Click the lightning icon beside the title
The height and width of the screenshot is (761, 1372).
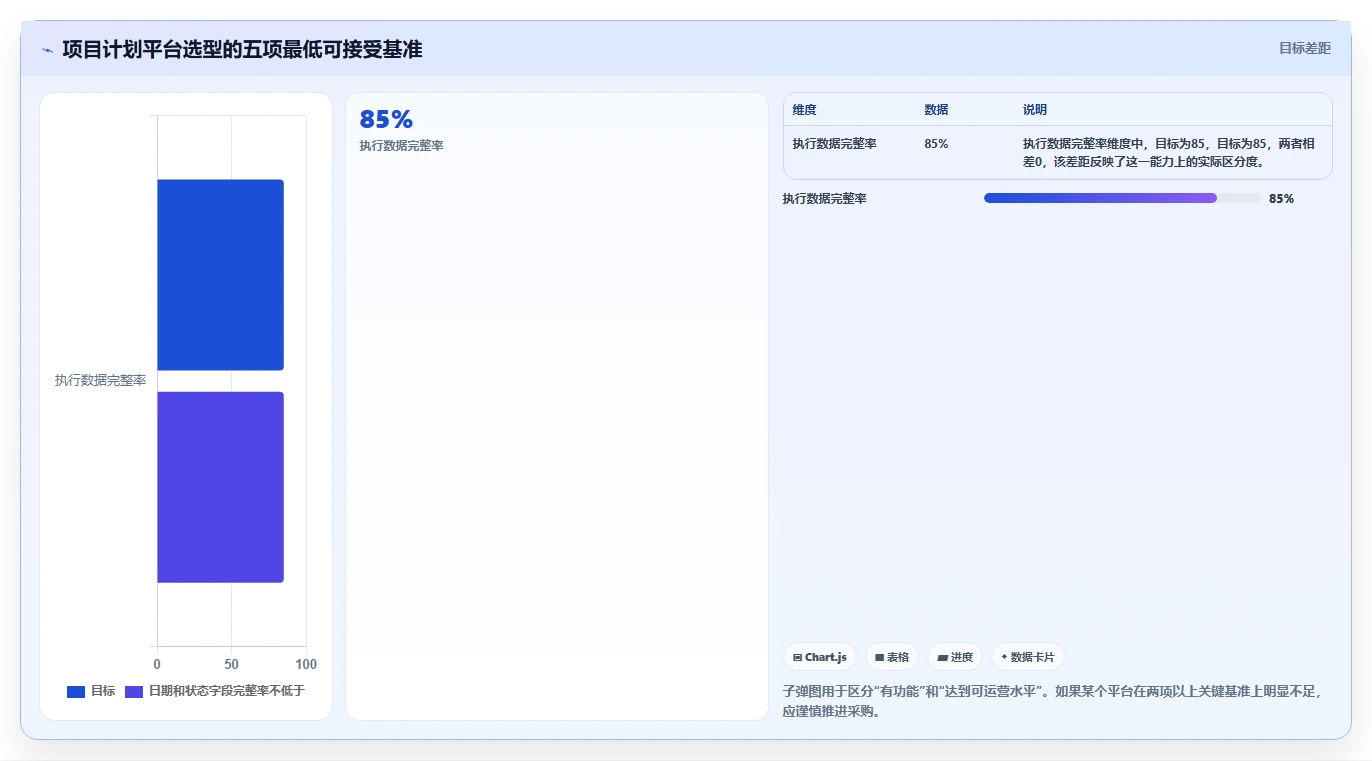[47, 50]
